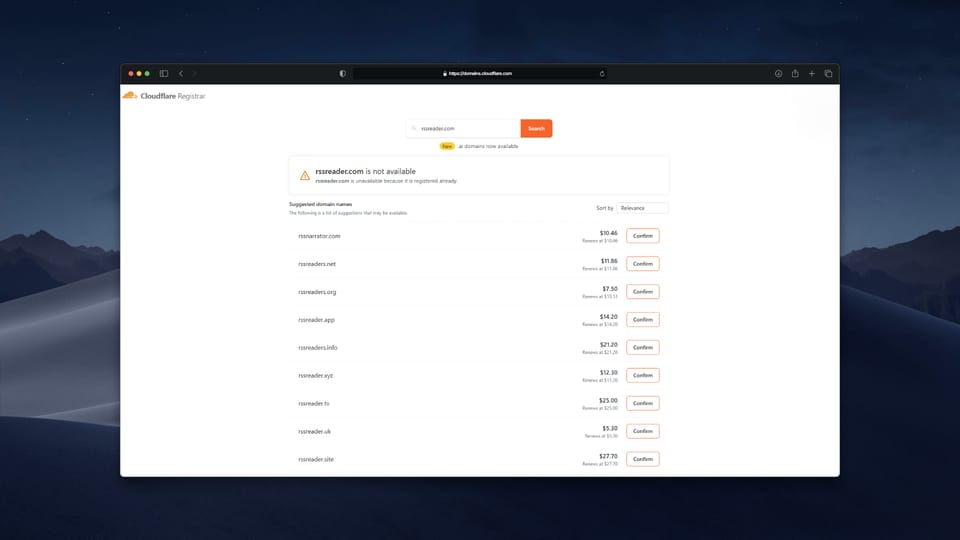960x540 pixels.
Task: Click the 'rssreader.com is not available' message
Action: (366, 171)
